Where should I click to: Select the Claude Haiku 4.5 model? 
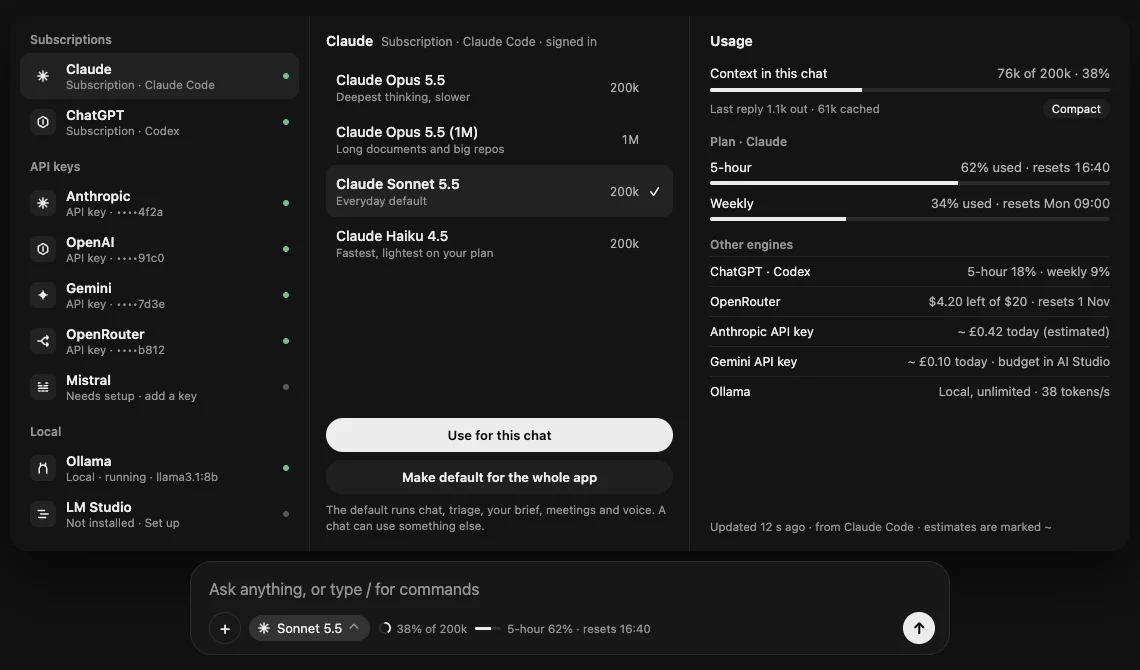499,243
